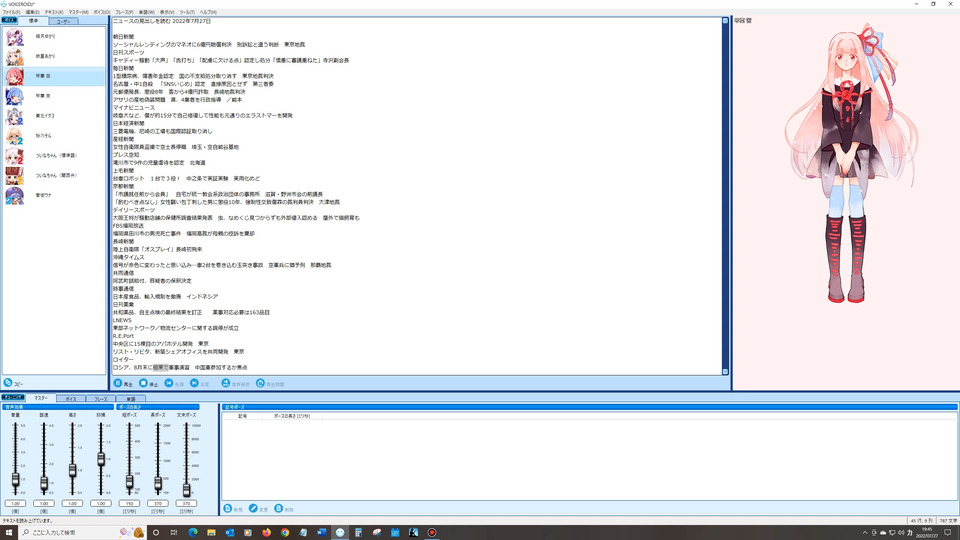Click the 朝日新聞 line in editor

(124, 37)
